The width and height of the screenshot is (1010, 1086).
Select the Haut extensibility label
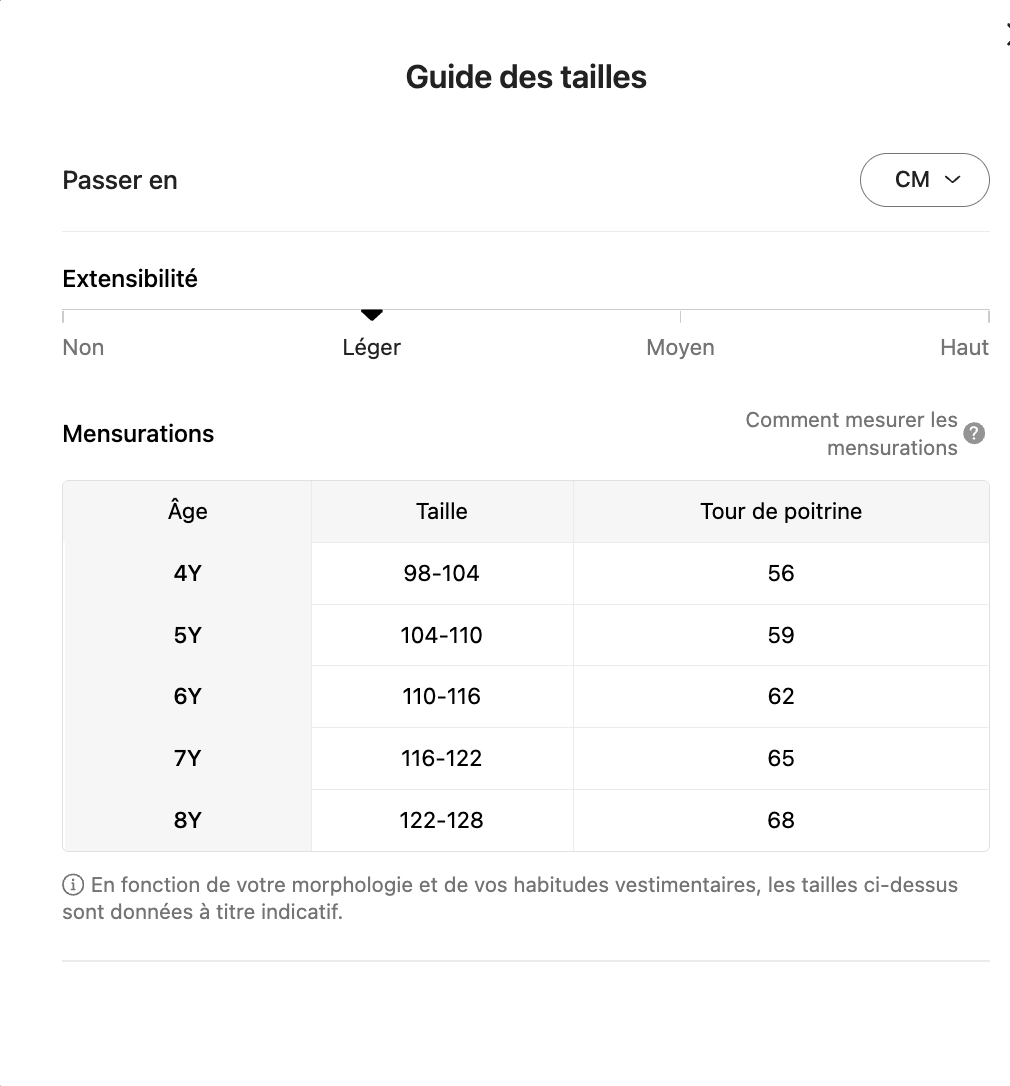[964, 348]
